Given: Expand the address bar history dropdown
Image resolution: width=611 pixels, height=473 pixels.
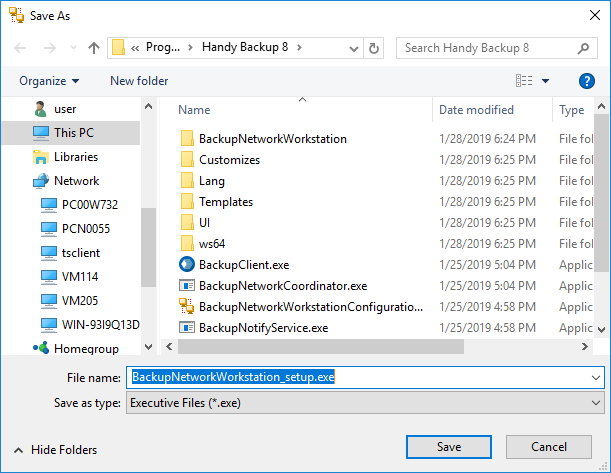Looking at the screenshot, I should 354,48.
